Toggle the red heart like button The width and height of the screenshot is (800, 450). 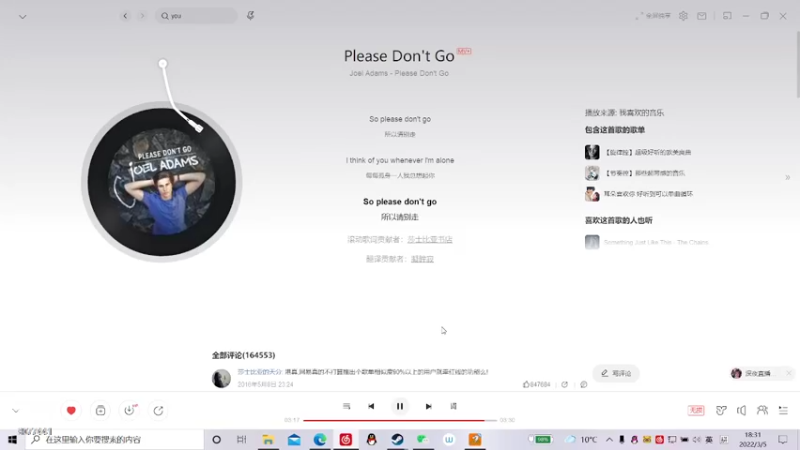71,410
